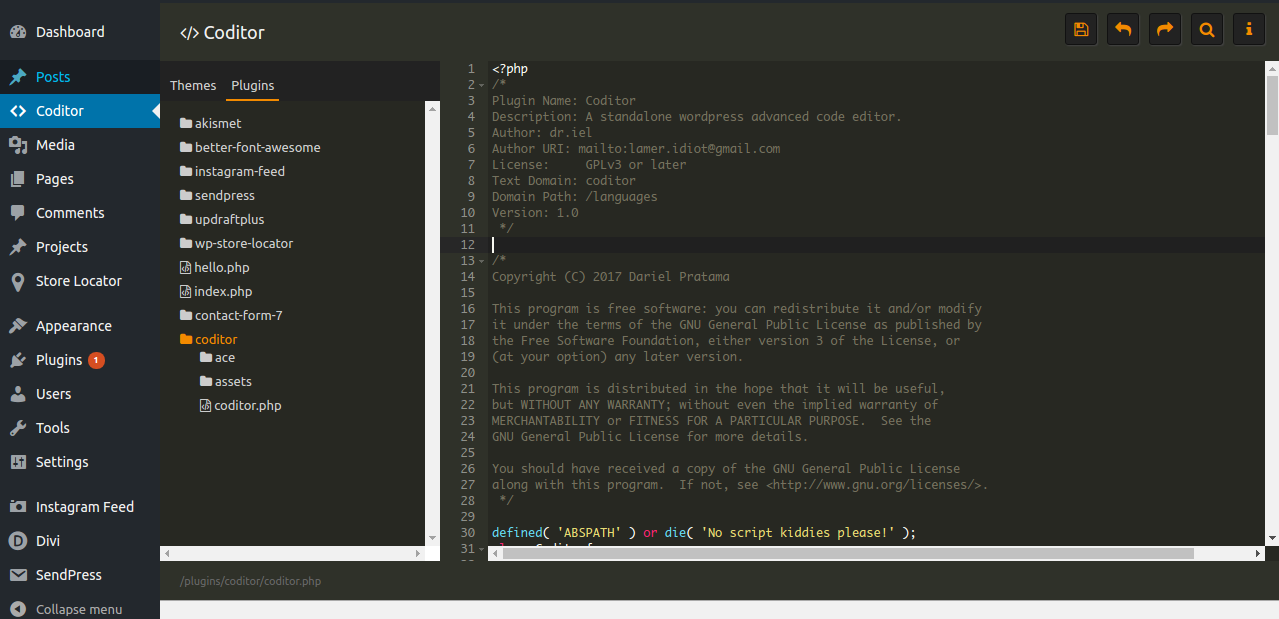The width and height of the screenshot is (1279, 619).
Task: Click the Coditor code brackets sidebar icon
Action: pyautogui.click(x=18, y=111)
